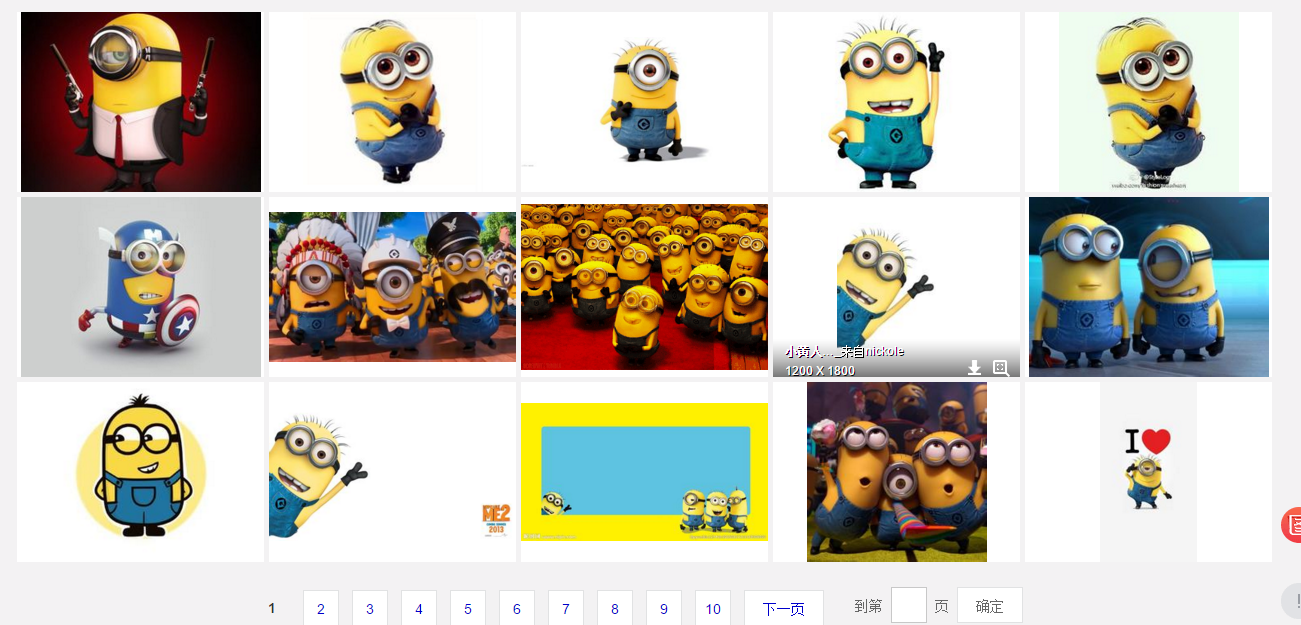Click the gray exclamation feedback icon
This screenshot has width=1301, height=625.
click(1291, 601)
